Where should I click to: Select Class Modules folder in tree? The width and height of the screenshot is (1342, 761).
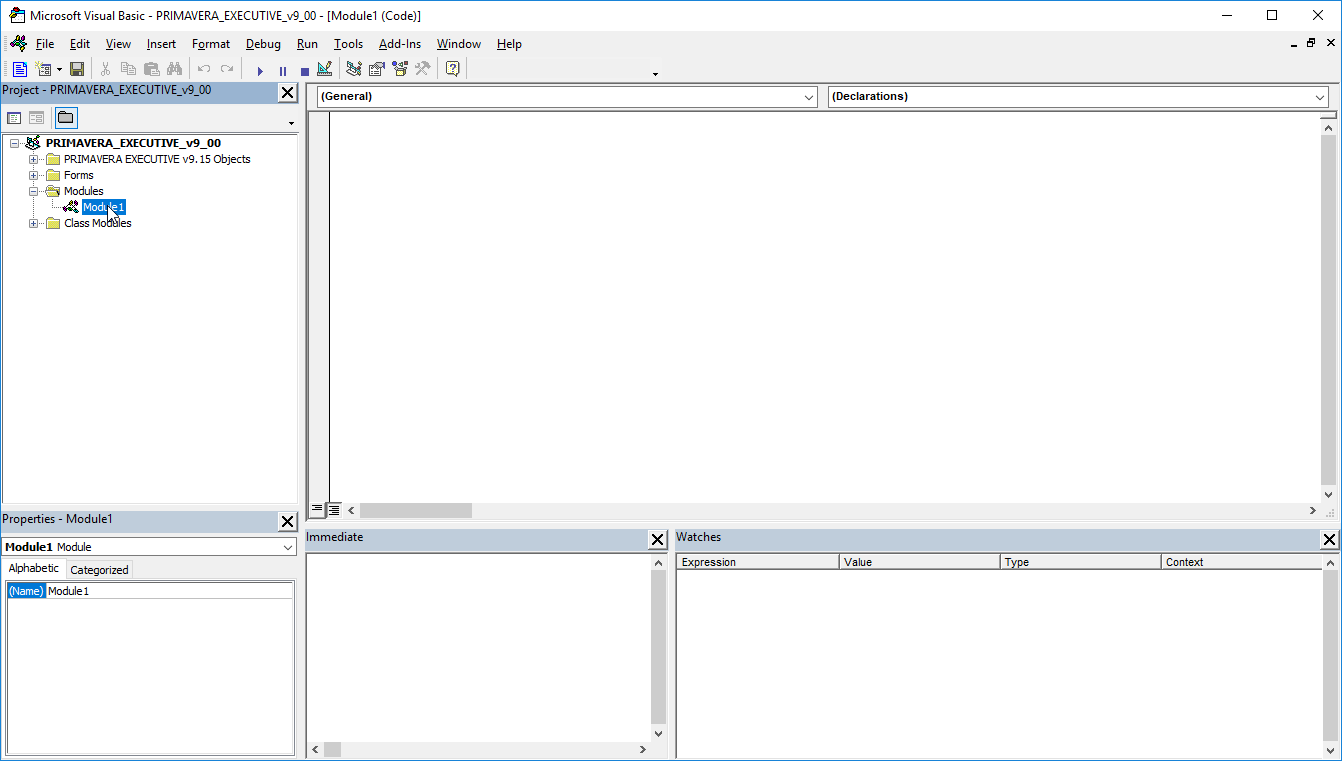[x=97, y=223]
